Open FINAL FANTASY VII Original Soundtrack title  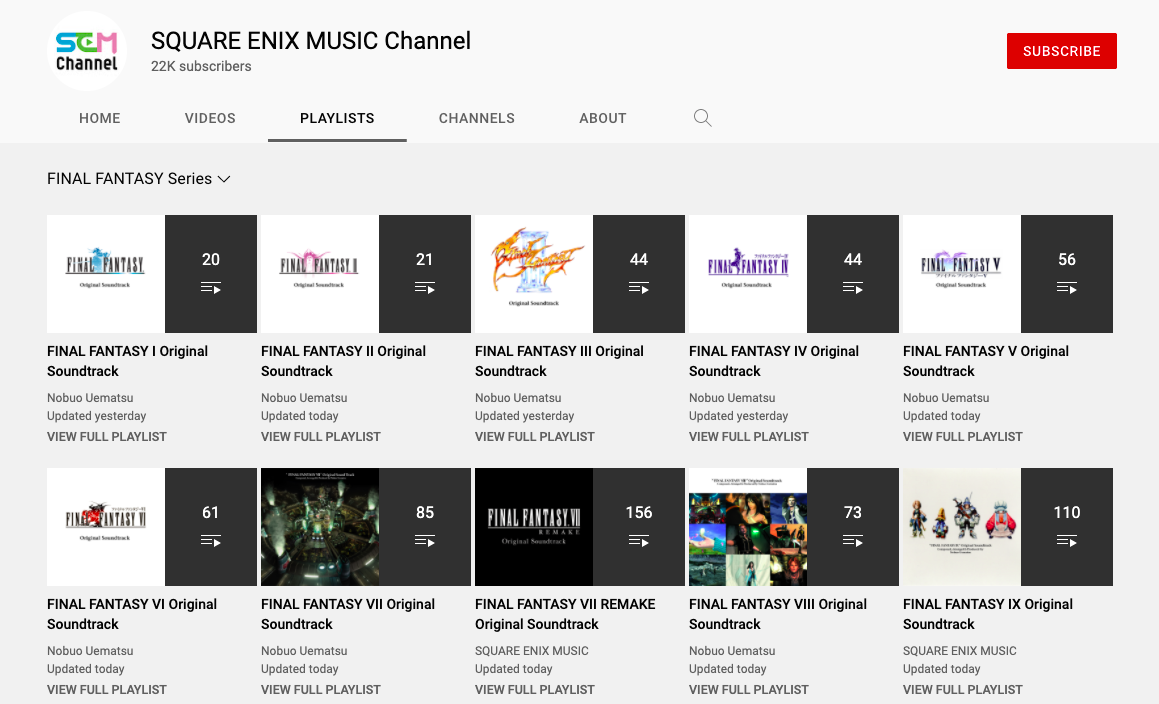point(348,614)
